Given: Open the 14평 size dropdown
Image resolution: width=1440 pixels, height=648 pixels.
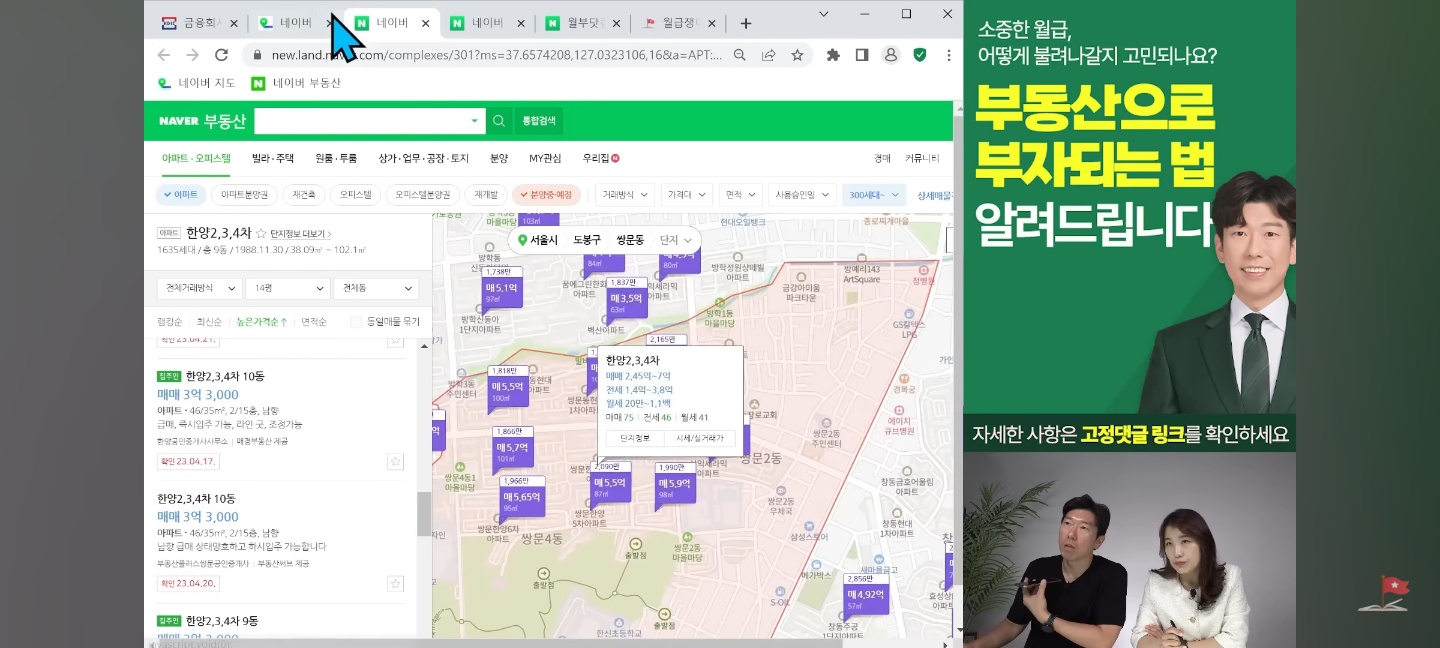Looking at the screenshot, I should 288,288.
